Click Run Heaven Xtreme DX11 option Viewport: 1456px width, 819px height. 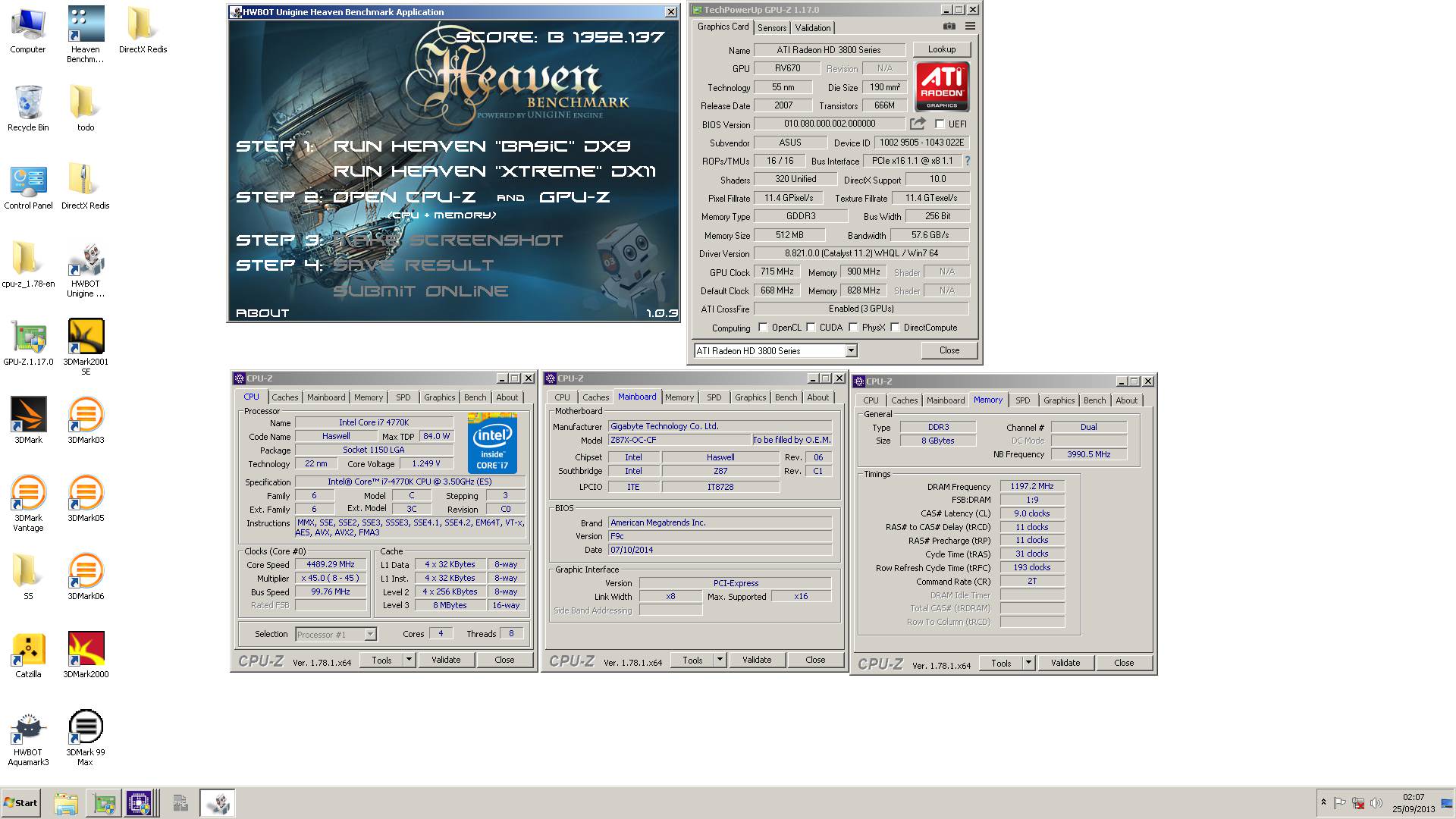pyautogui.click(x=494, y=171)
